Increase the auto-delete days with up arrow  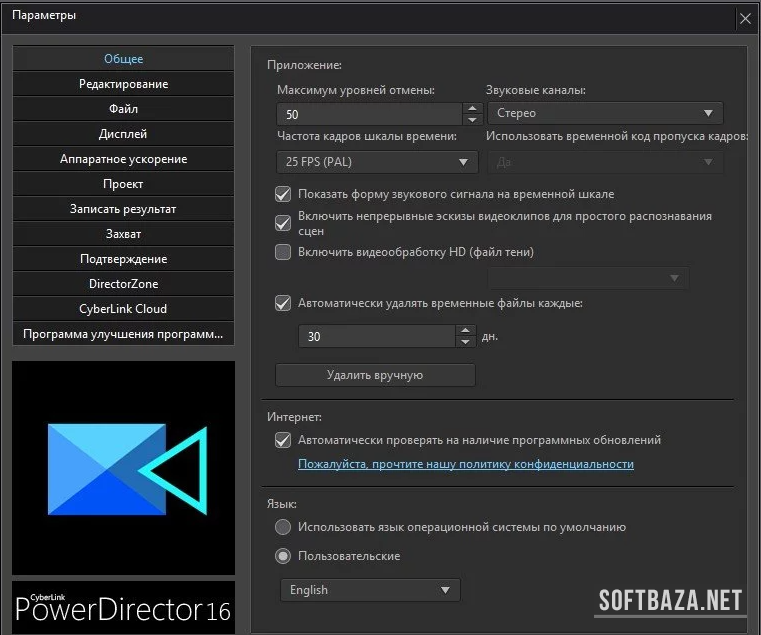[x=464, y=331]
